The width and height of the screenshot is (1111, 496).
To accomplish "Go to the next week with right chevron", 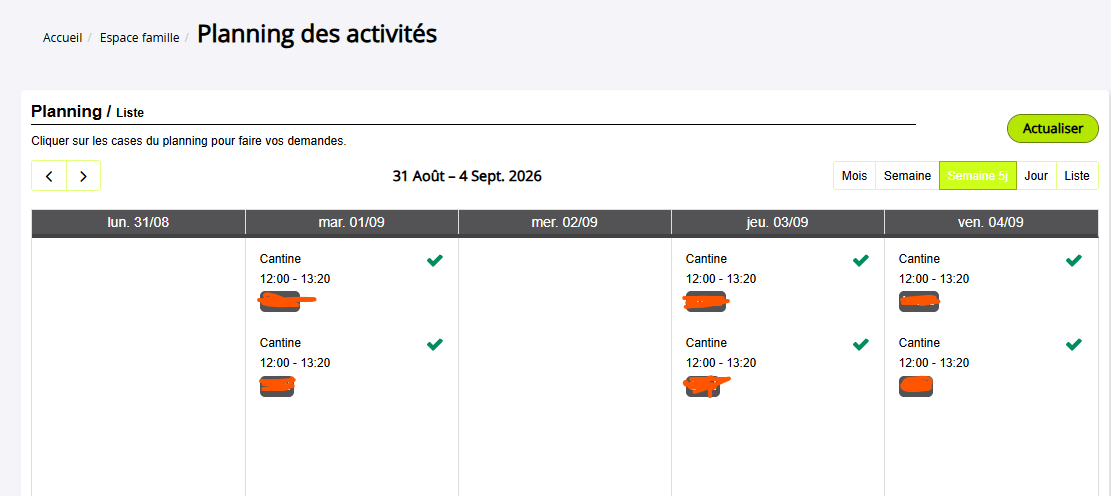I will (x=84, y=176).
